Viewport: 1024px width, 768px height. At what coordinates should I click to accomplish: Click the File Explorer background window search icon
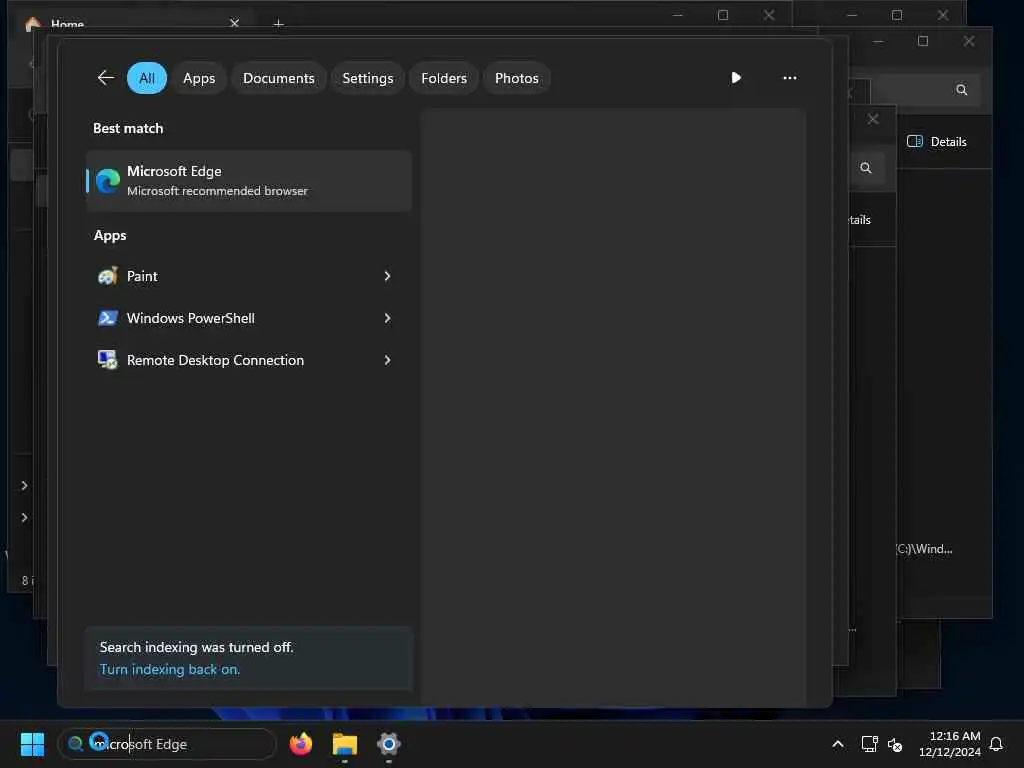[962, 90]
